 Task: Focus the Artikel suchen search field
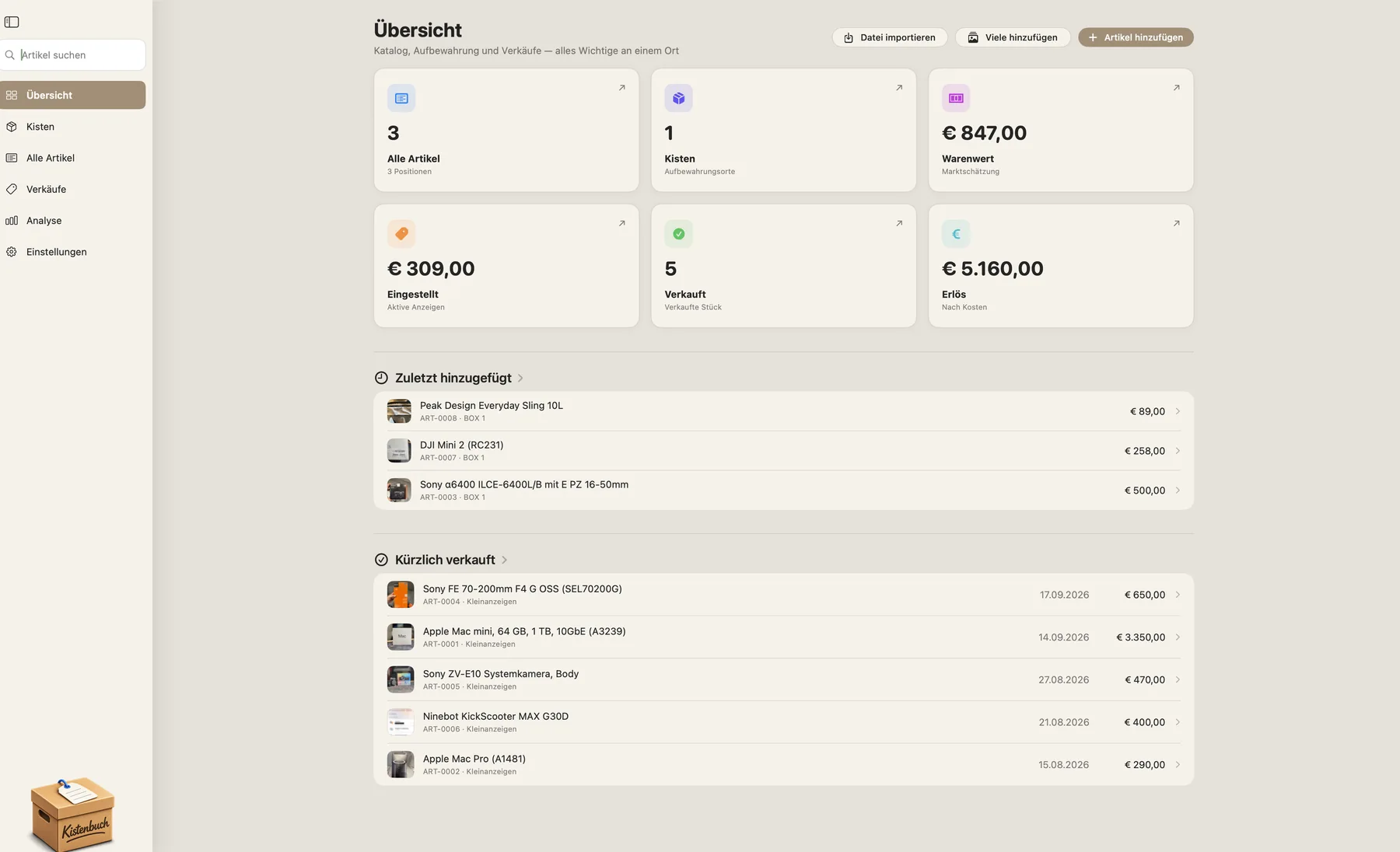coord(73,55)
